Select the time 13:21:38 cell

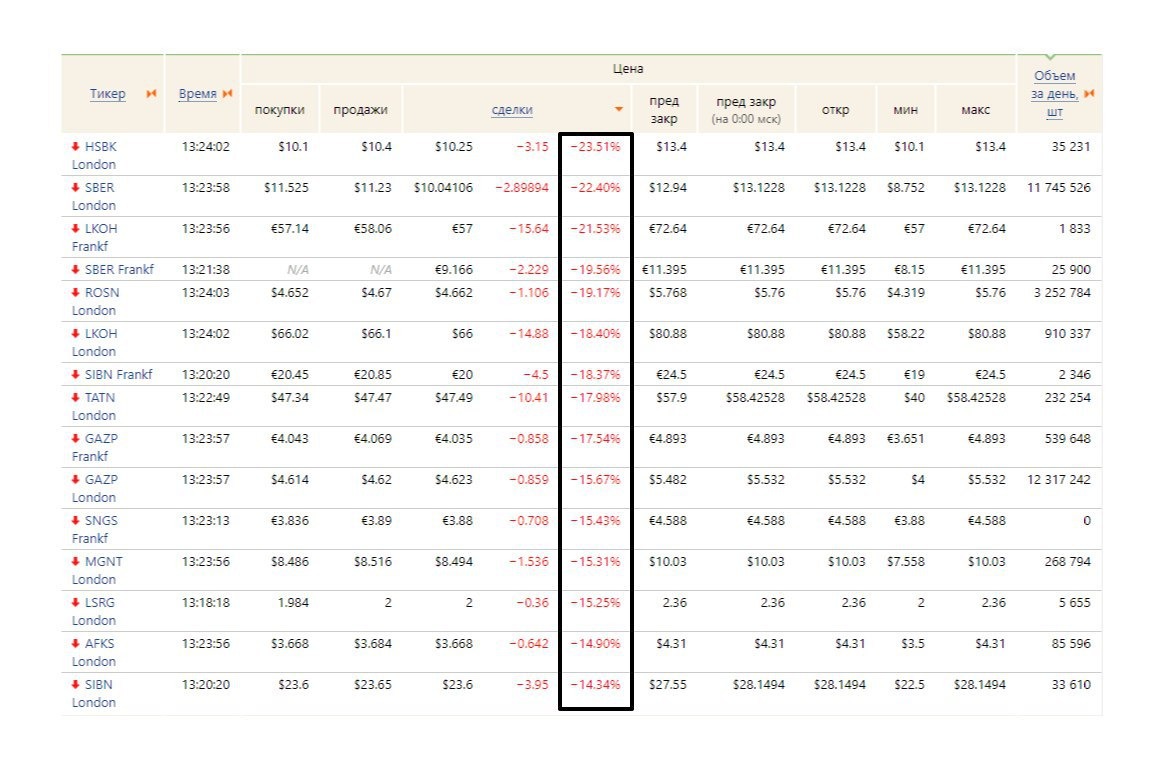click(205, 269)
